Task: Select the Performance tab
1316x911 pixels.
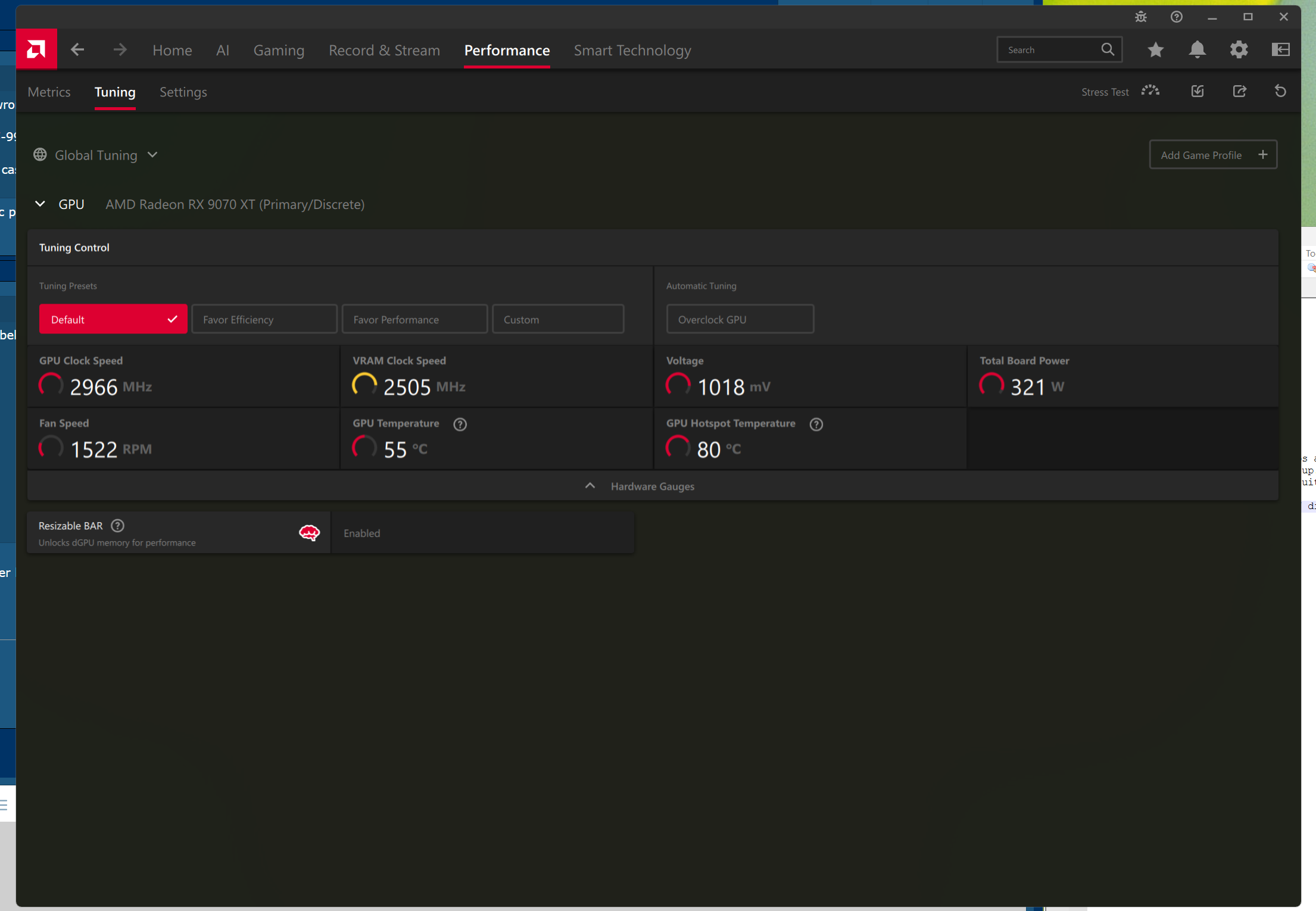Action: [x=507, y=50]
